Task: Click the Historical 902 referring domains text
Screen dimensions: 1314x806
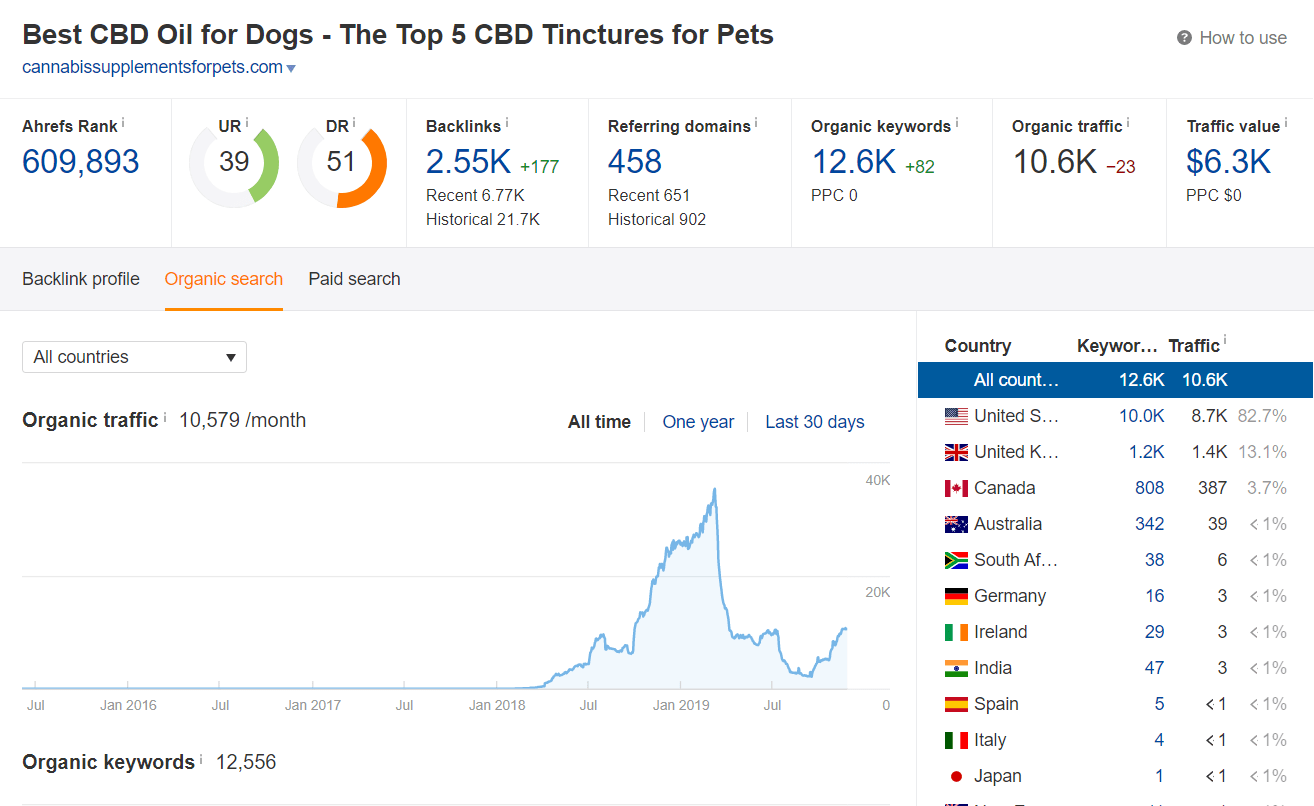Action: point(657,219)
